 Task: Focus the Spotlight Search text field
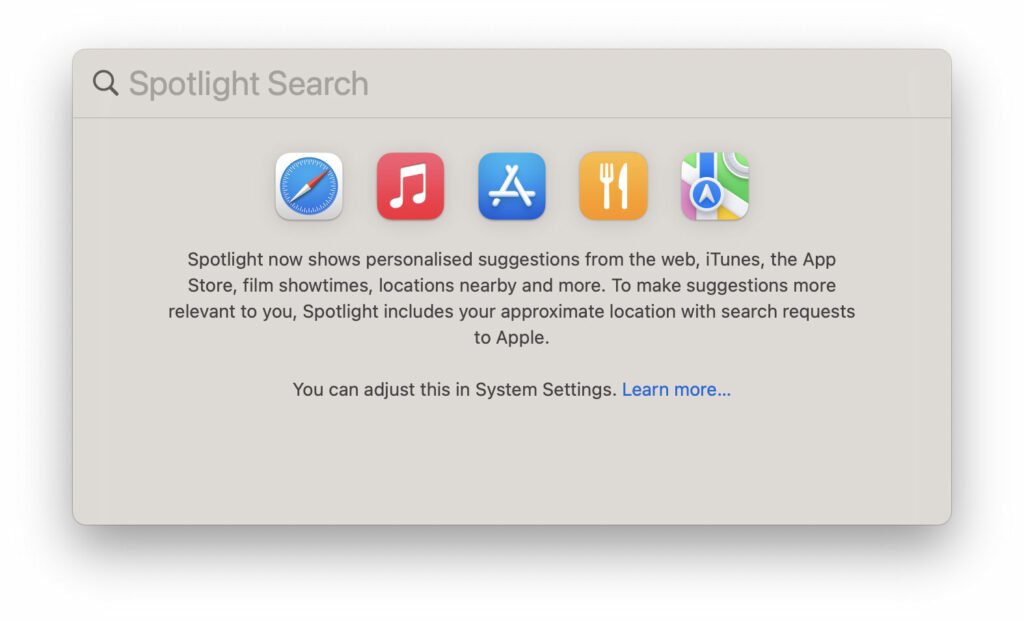500,84
